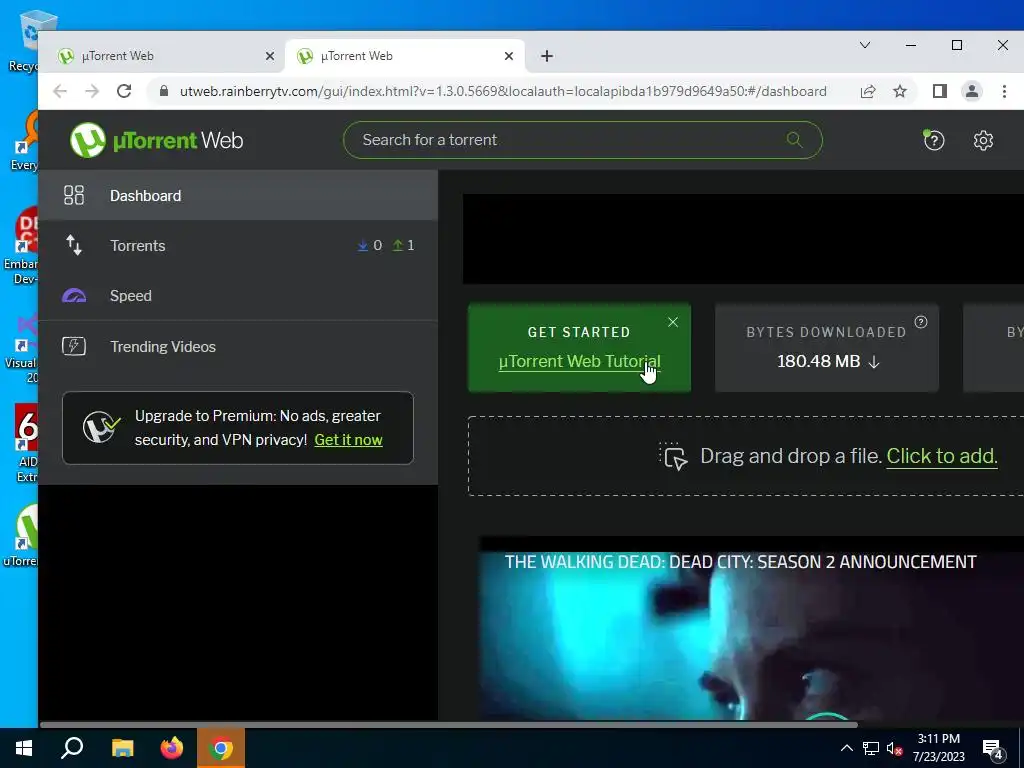The height and width of the screenshot is (768, 1024).
Task: Launch Firefox from the taskbar
Action: (x=171, y=748)
